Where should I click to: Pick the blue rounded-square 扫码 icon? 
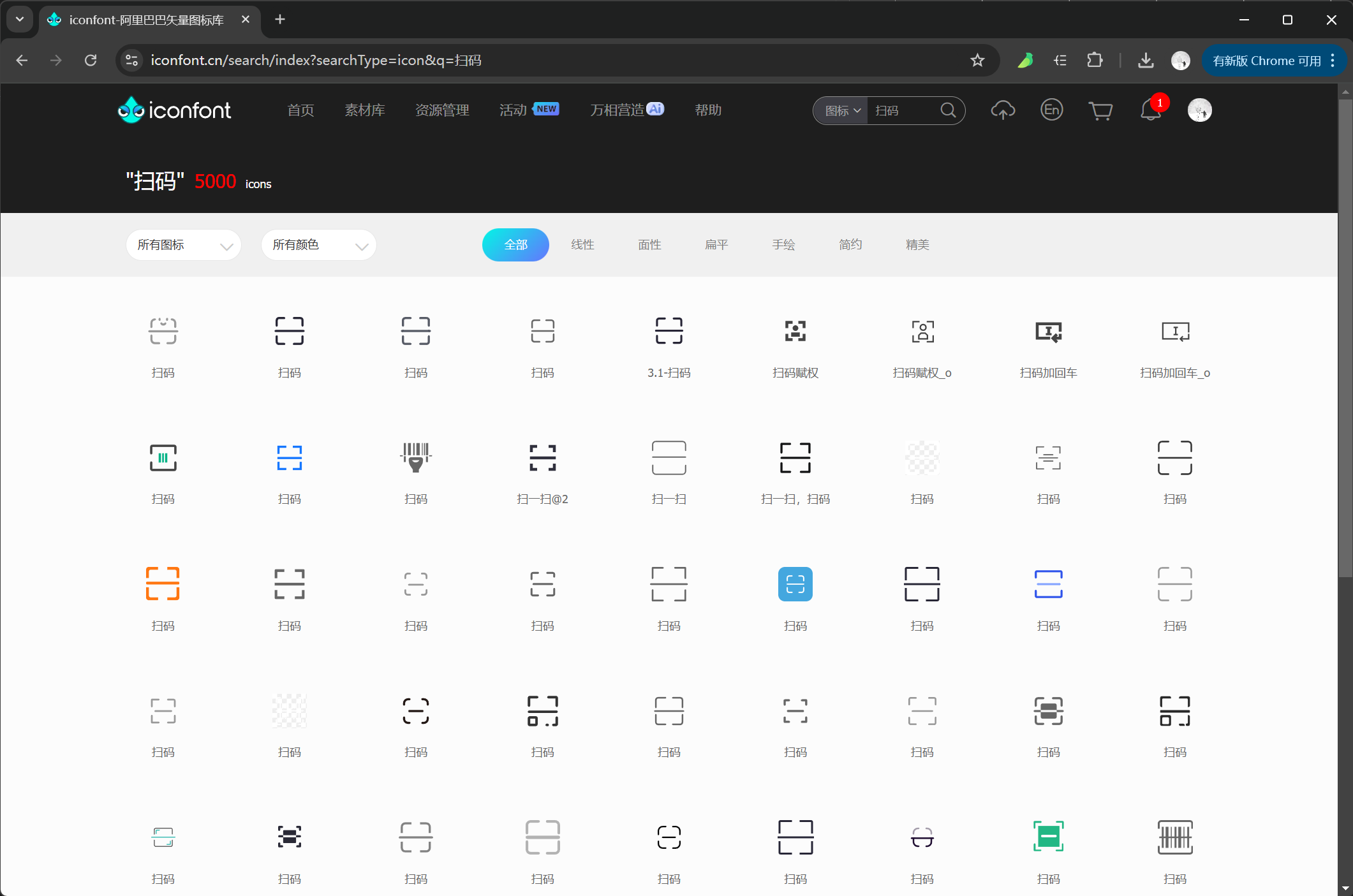coord(795,584)
